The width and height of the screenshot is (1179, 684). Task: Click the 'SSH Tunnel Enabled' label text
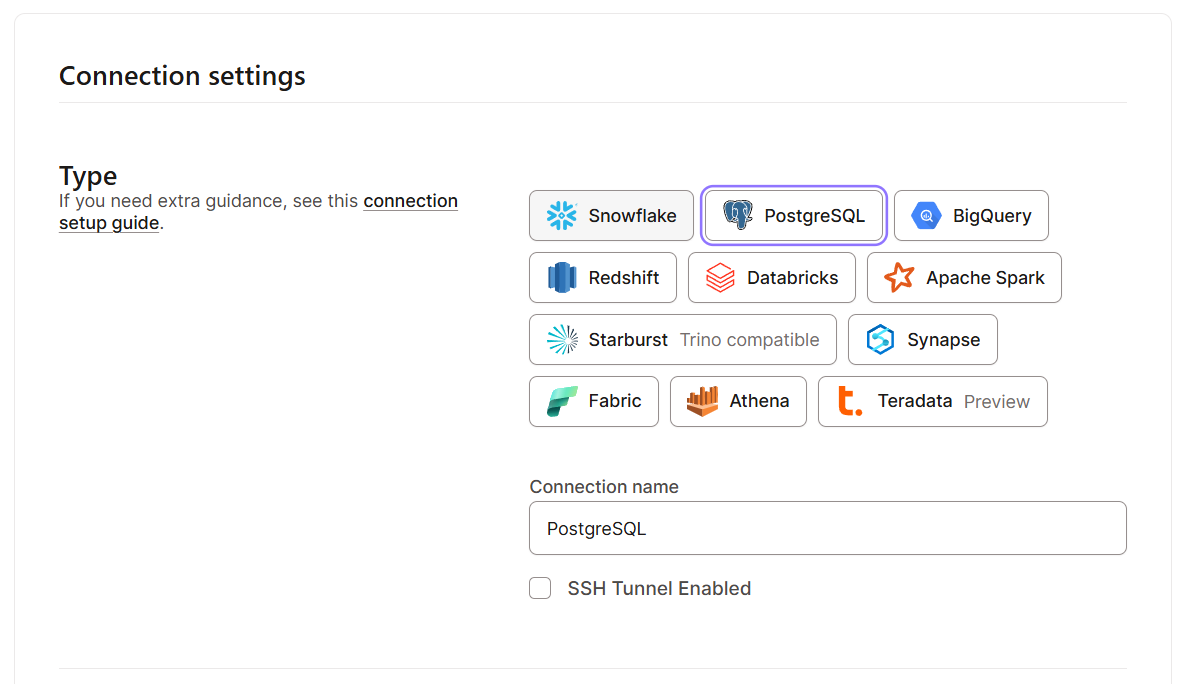coord(659,588)
